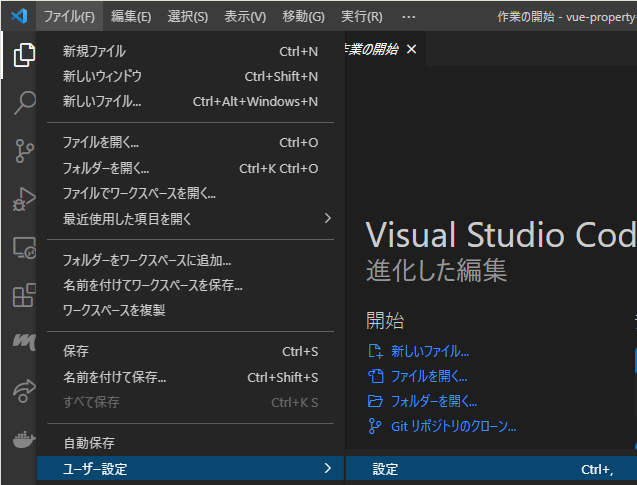The image size is (637, 485).
Task: Open the Source Control view icon
Action: 24,151
